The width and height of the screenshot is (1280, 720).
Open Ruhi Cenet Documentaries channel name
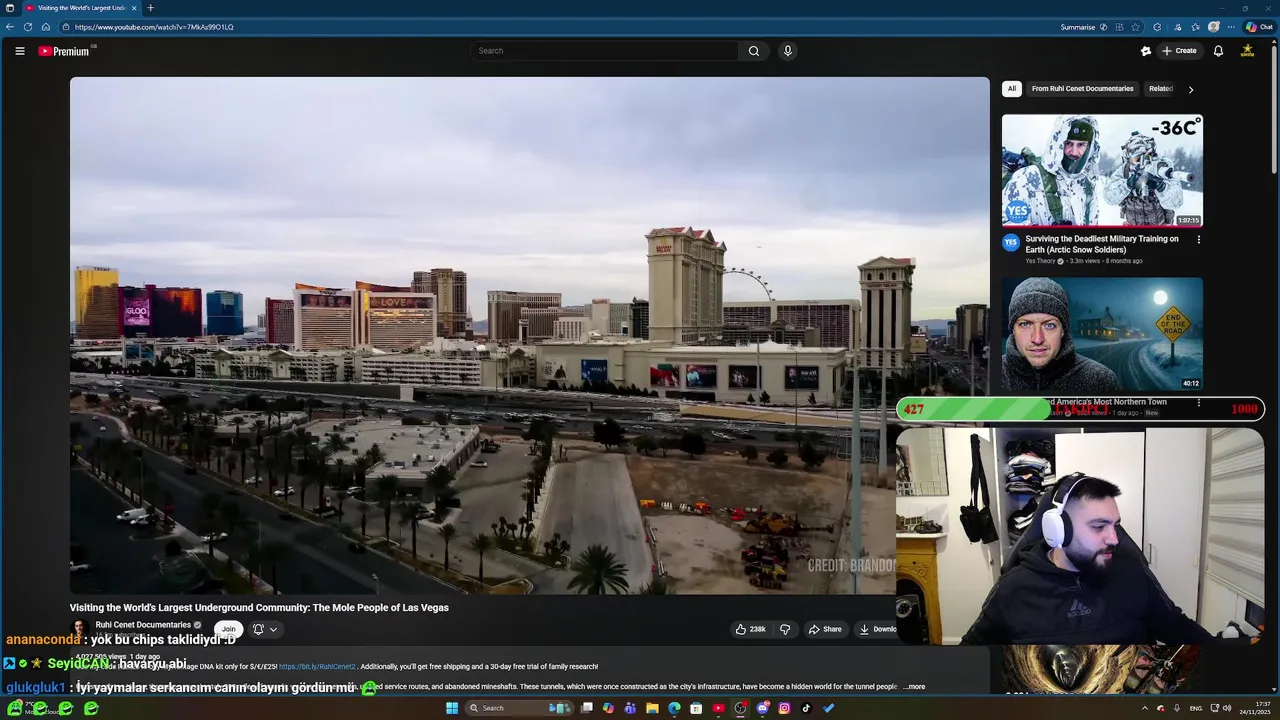[x=143, y=625]
